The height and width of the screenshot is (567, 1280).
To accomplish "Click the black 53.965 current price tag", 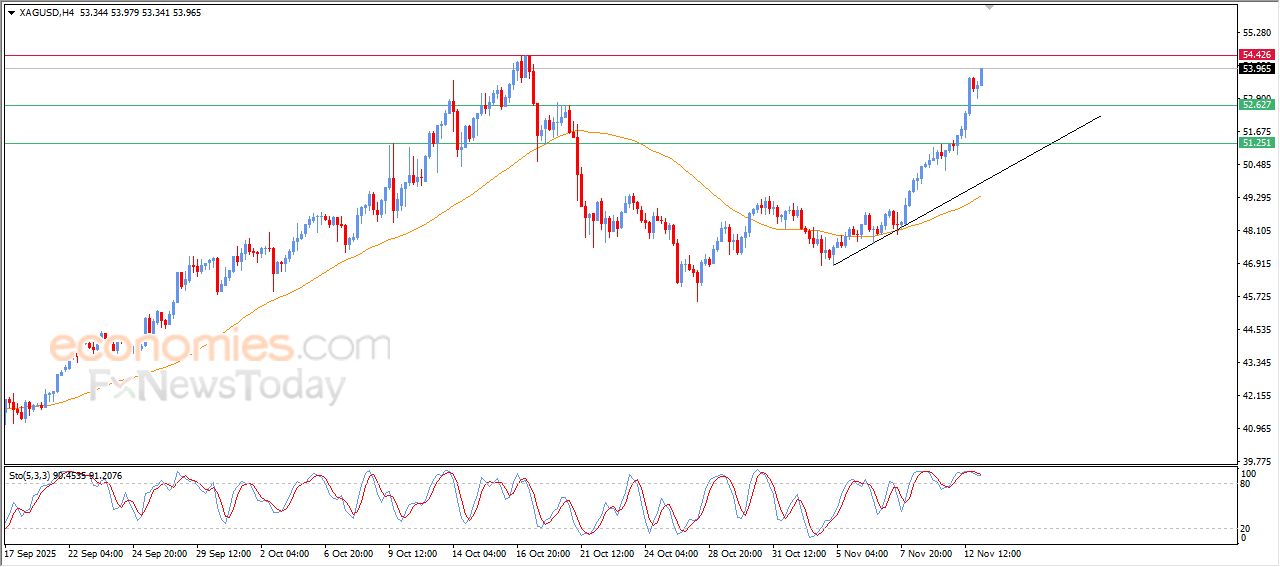I will click(x=1256, y=68).
